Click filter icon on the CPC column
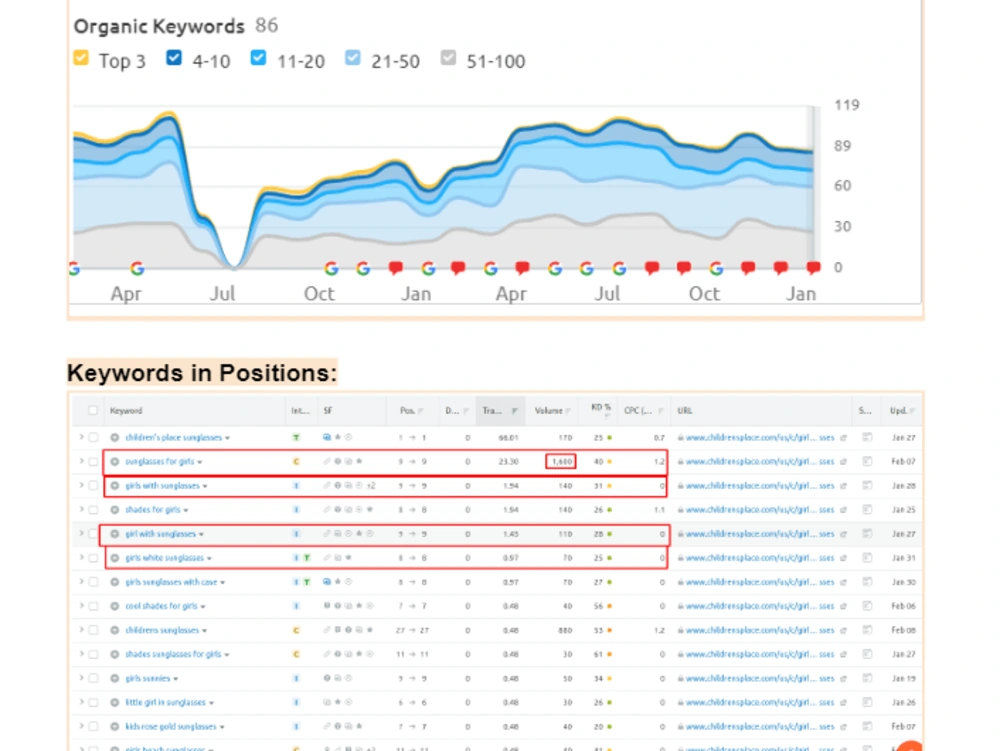 pos(661,411)
